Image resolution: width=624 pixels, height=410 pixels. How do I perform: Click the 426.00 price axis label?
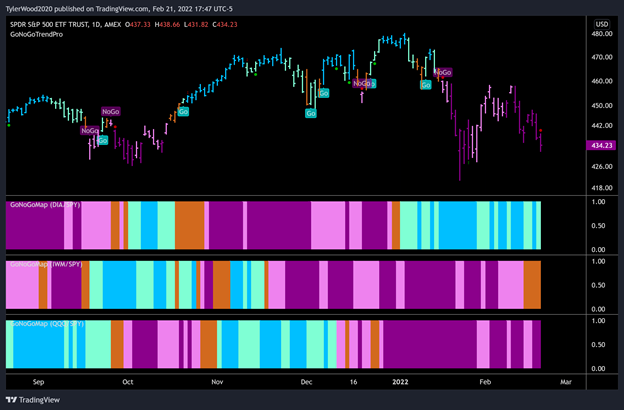click(x=602, y=167)
